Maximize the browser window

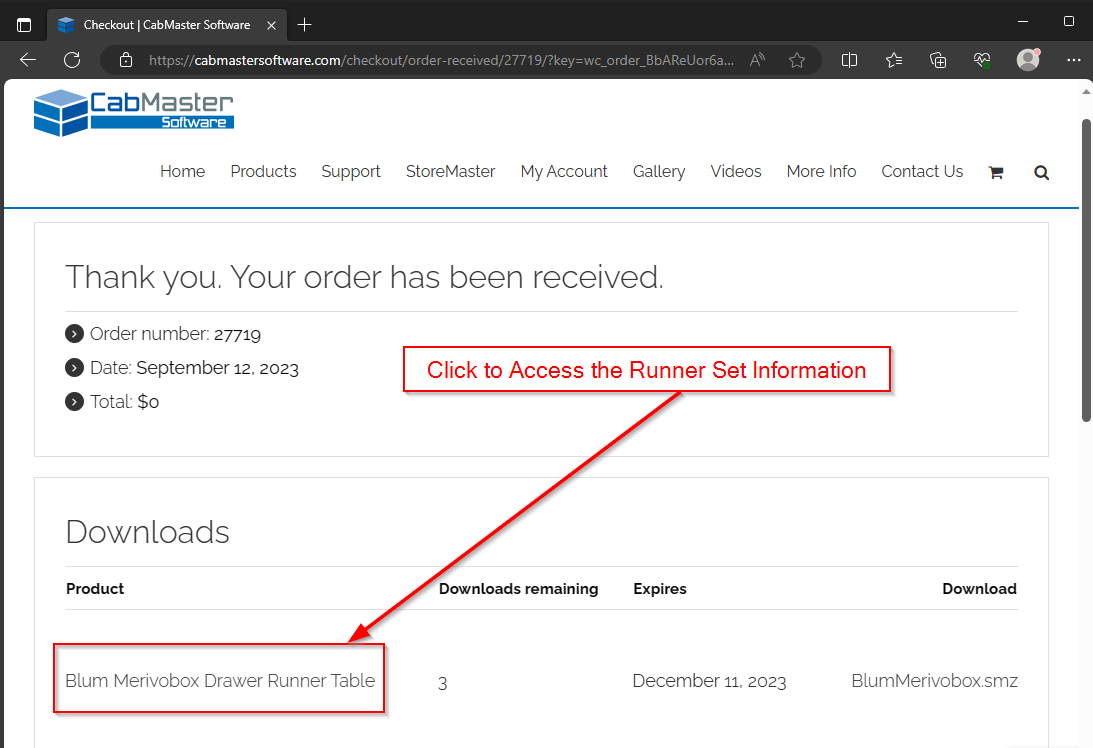coord(1069,22)
